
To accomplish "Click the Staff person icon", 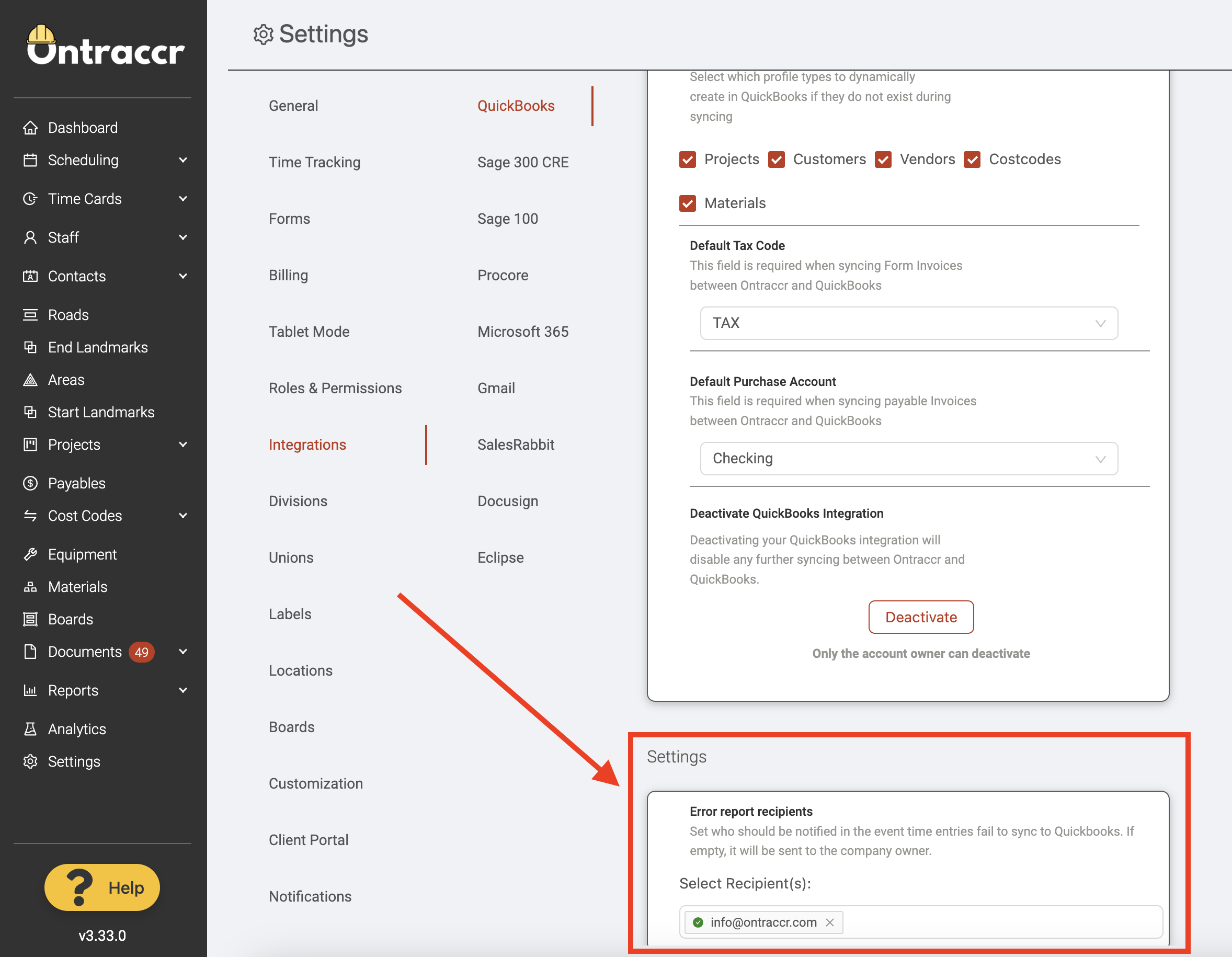I will coord(30,237).
